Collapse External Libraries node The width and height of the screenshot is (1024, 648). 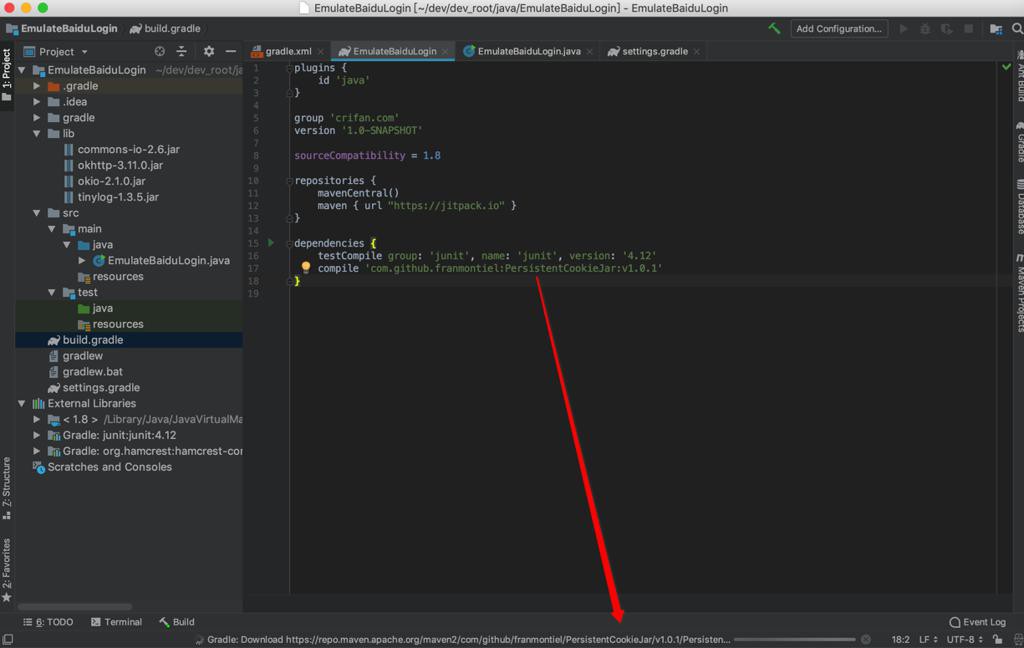(x=22, y=403)
